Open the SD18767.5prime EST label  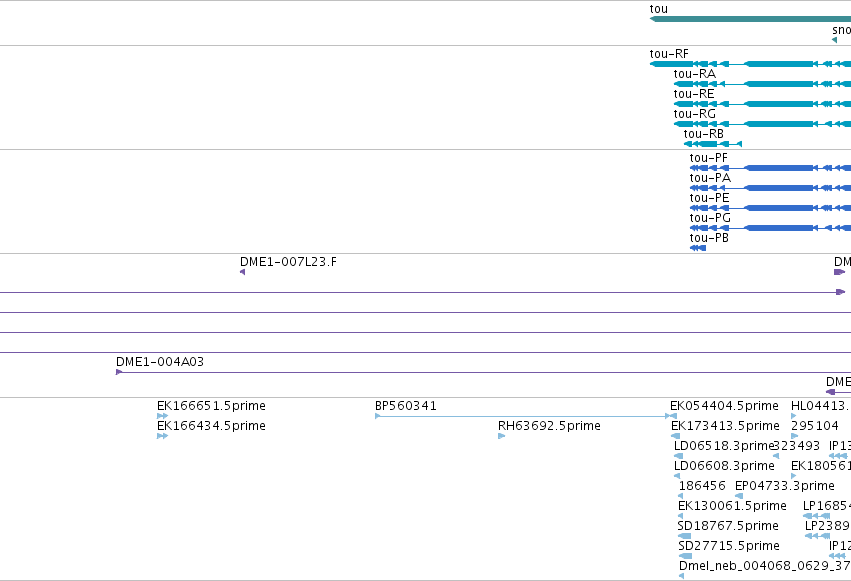(x=728, y=526)
